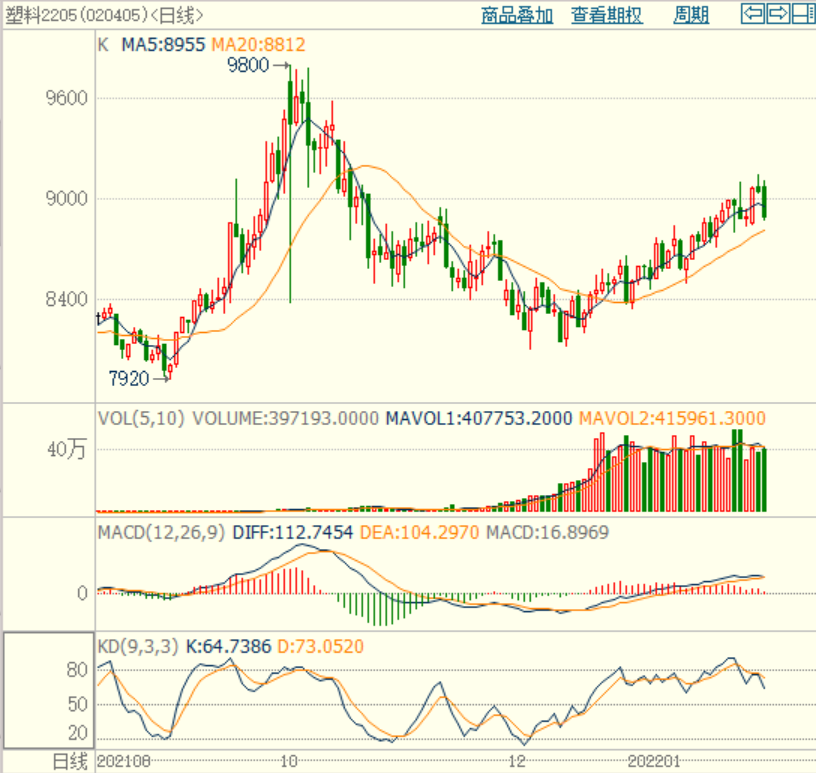Click the 202201 date on time axis

pos(654,762)
